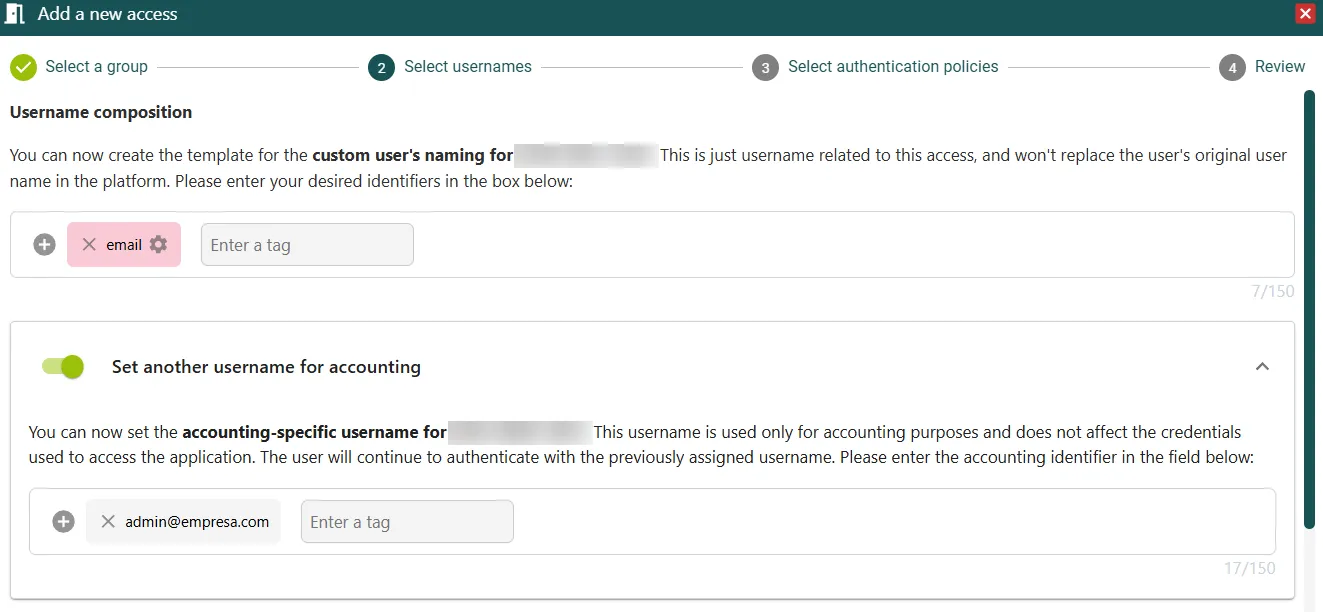Disable Set another username for accounting toggle

[63, 366]
